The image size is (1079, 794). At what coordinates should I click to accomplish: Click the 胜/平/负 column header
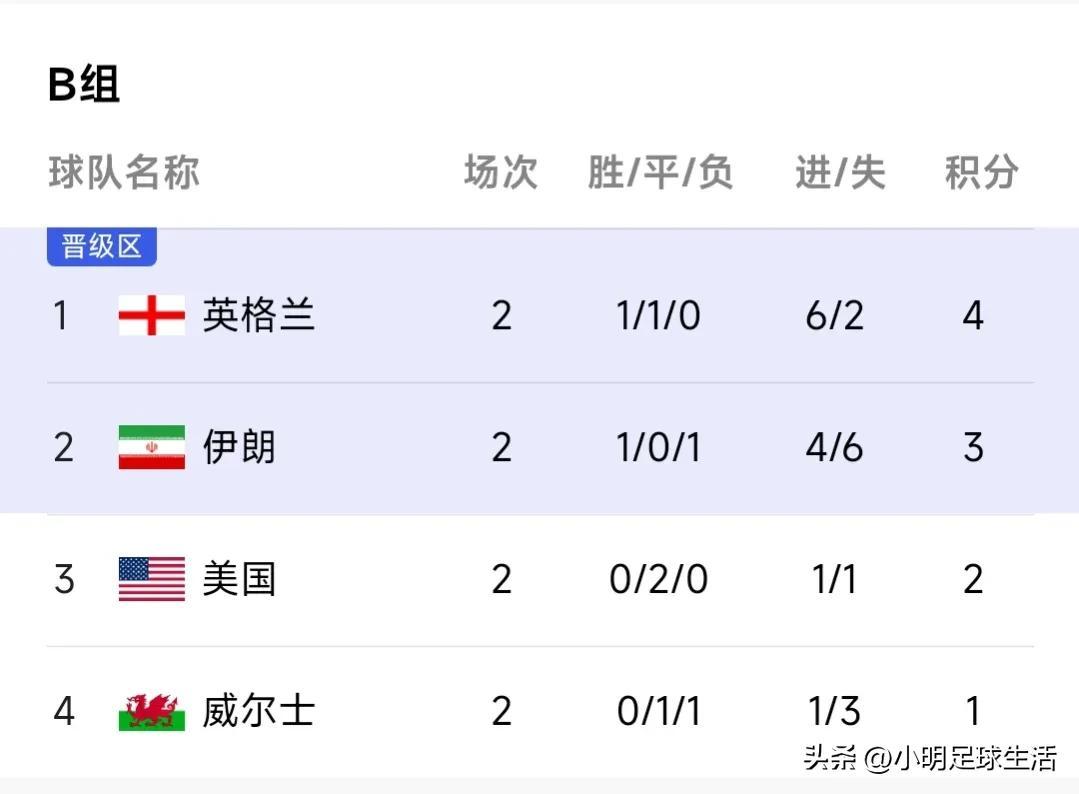coord(660,172)
